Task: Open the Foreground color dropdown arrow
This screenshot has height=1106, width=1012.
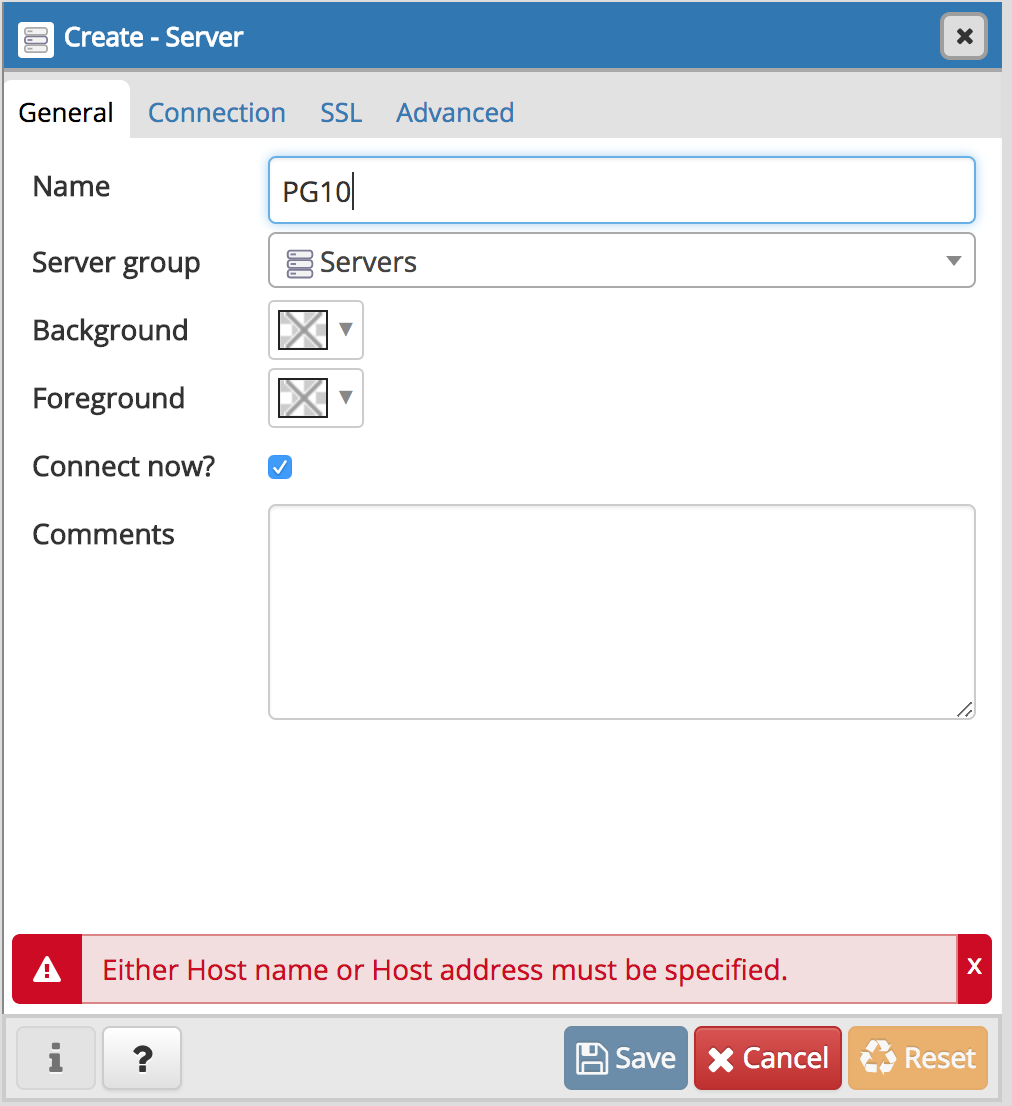Action: pyautogui.click(x=346, y=397)
